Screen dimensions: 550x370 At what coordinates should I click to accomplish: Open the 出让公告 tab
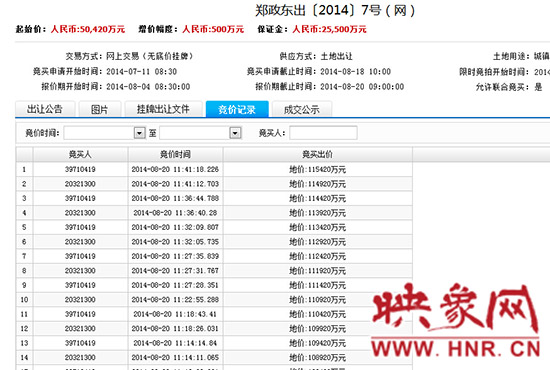click(x=45, y=109)
